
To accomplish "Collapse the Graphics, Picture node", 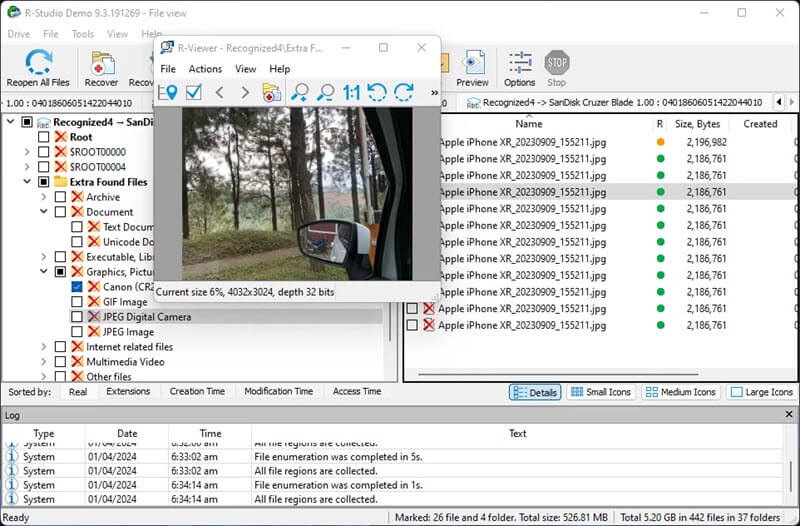I will click(x=44, y=271).
